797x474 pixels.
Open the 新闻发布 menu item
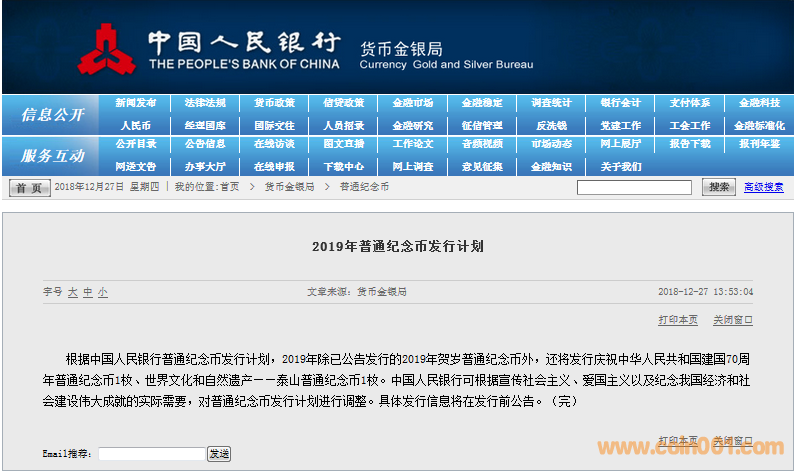point(135,103)
